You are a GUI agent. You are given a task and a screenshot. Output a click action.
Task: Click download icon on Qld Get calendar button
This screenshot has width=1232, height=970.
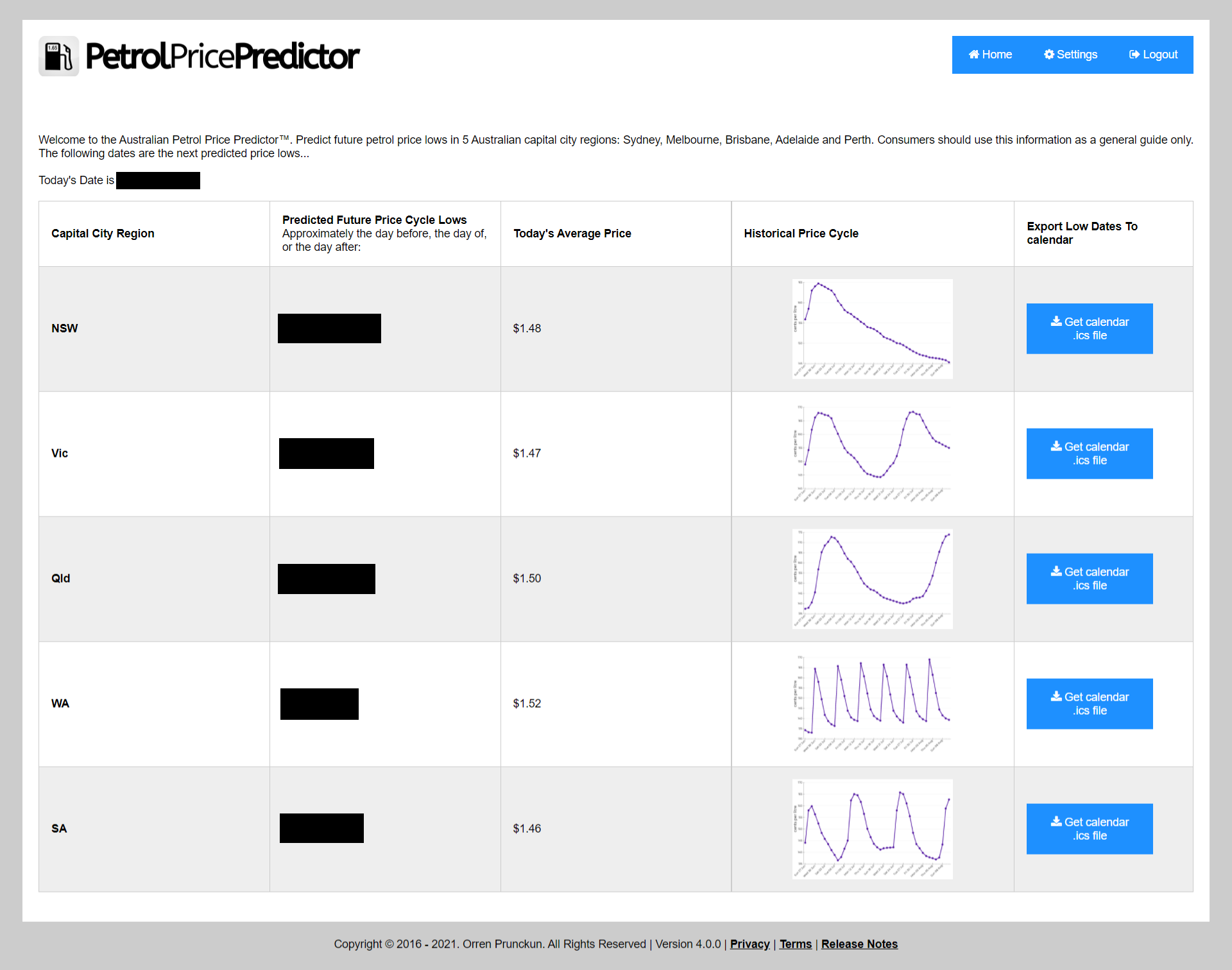click(1056, 571)
